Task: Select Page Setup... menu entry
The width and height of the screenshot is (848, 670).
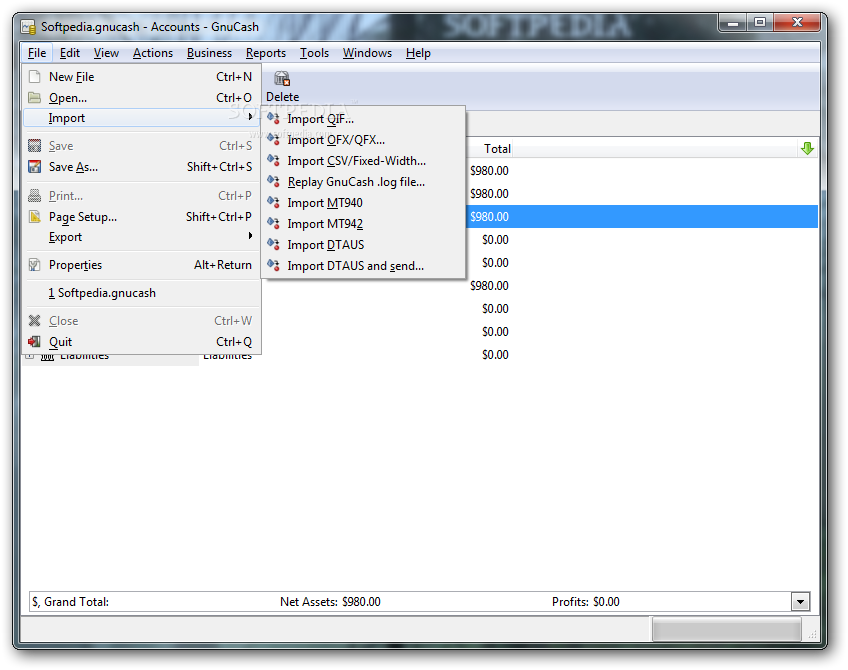Action: 142,217
